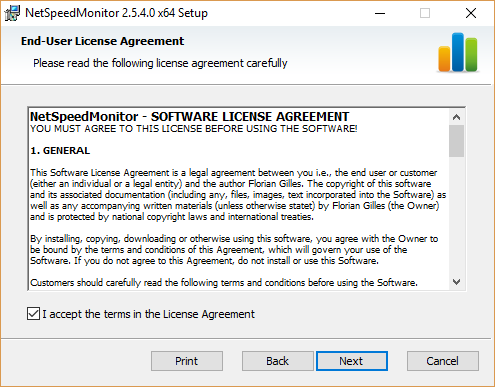
Task: Close the setup window with the X
Action: [471, 13]
